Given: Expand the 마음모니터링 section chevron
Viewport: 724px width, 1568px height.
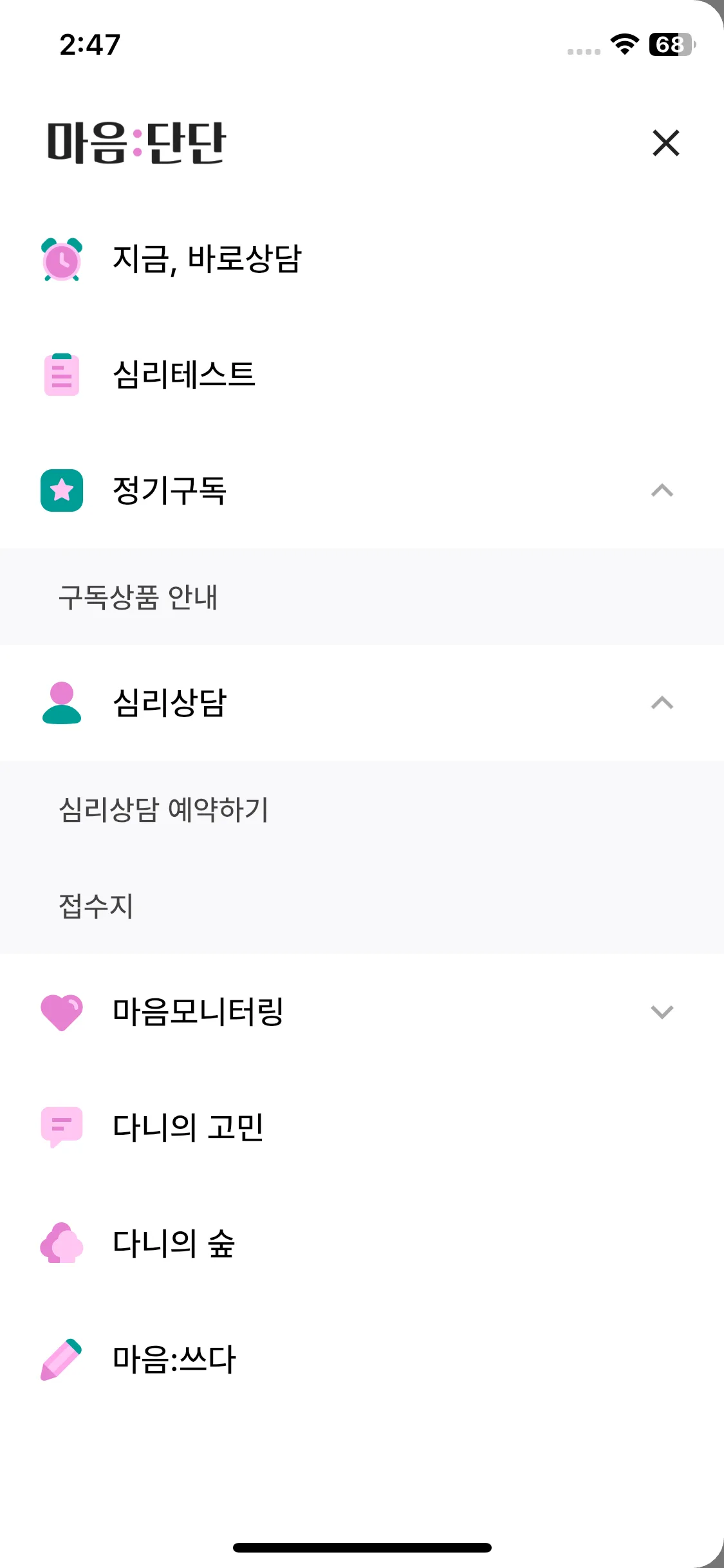Looking at the screenshot, I should 662,1012.
